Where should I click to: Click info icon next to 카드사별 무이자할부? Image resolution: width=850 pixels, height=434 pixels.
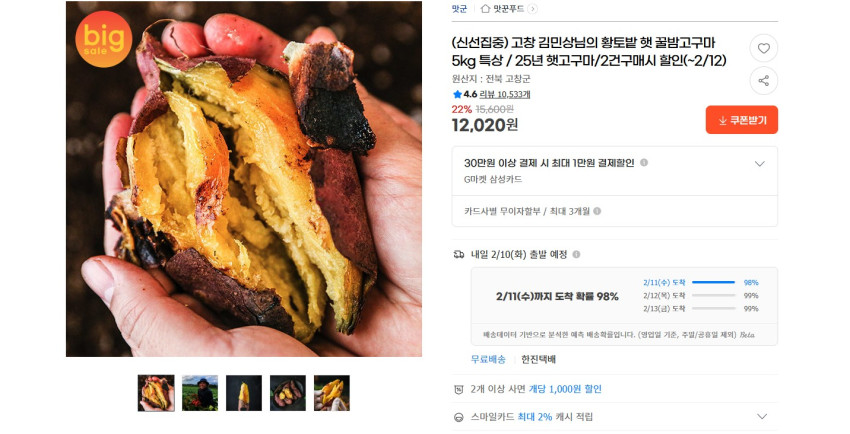[597, 211]
